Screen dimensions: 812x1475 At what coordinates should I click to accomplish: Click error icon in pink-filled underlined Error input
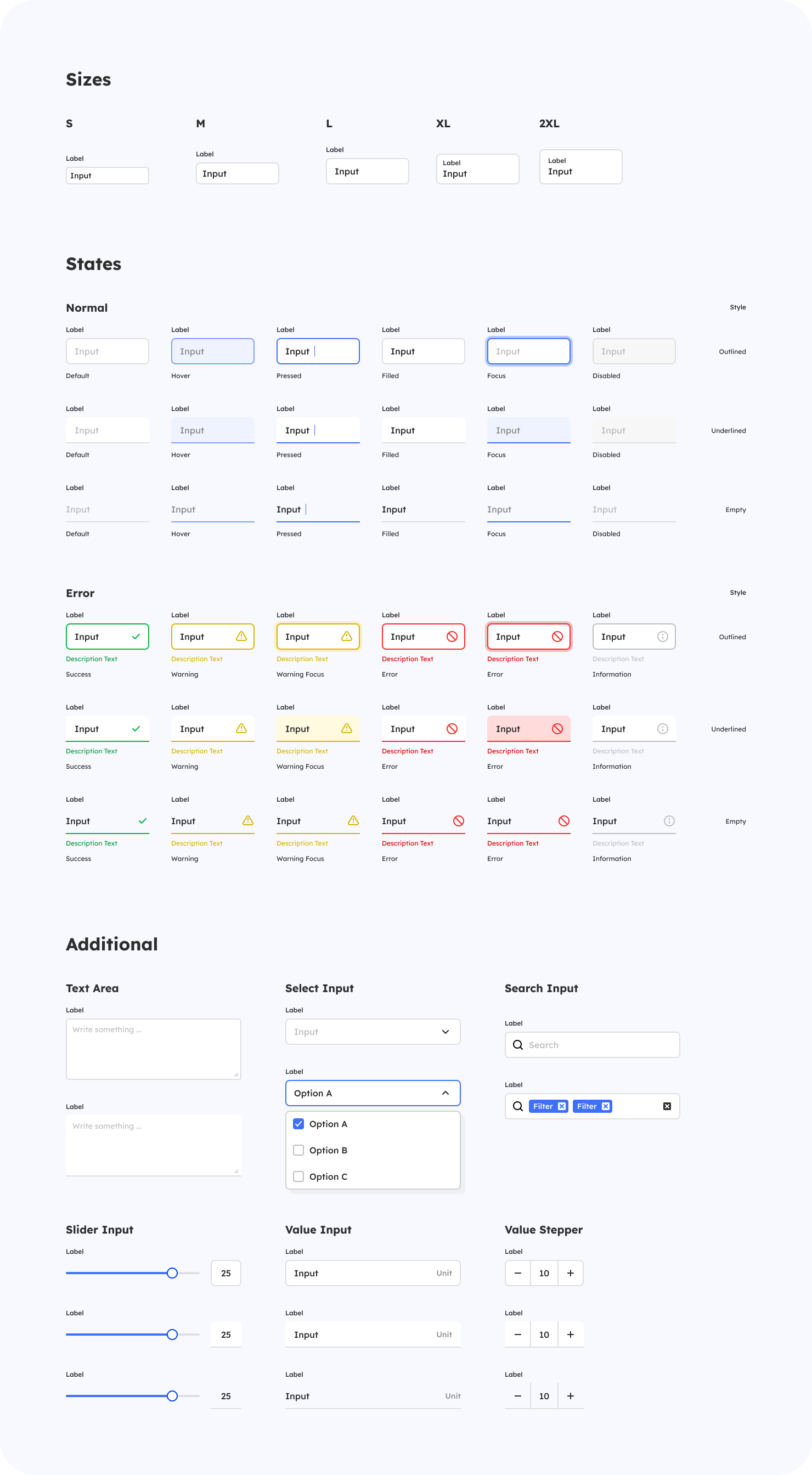[557, 728]
